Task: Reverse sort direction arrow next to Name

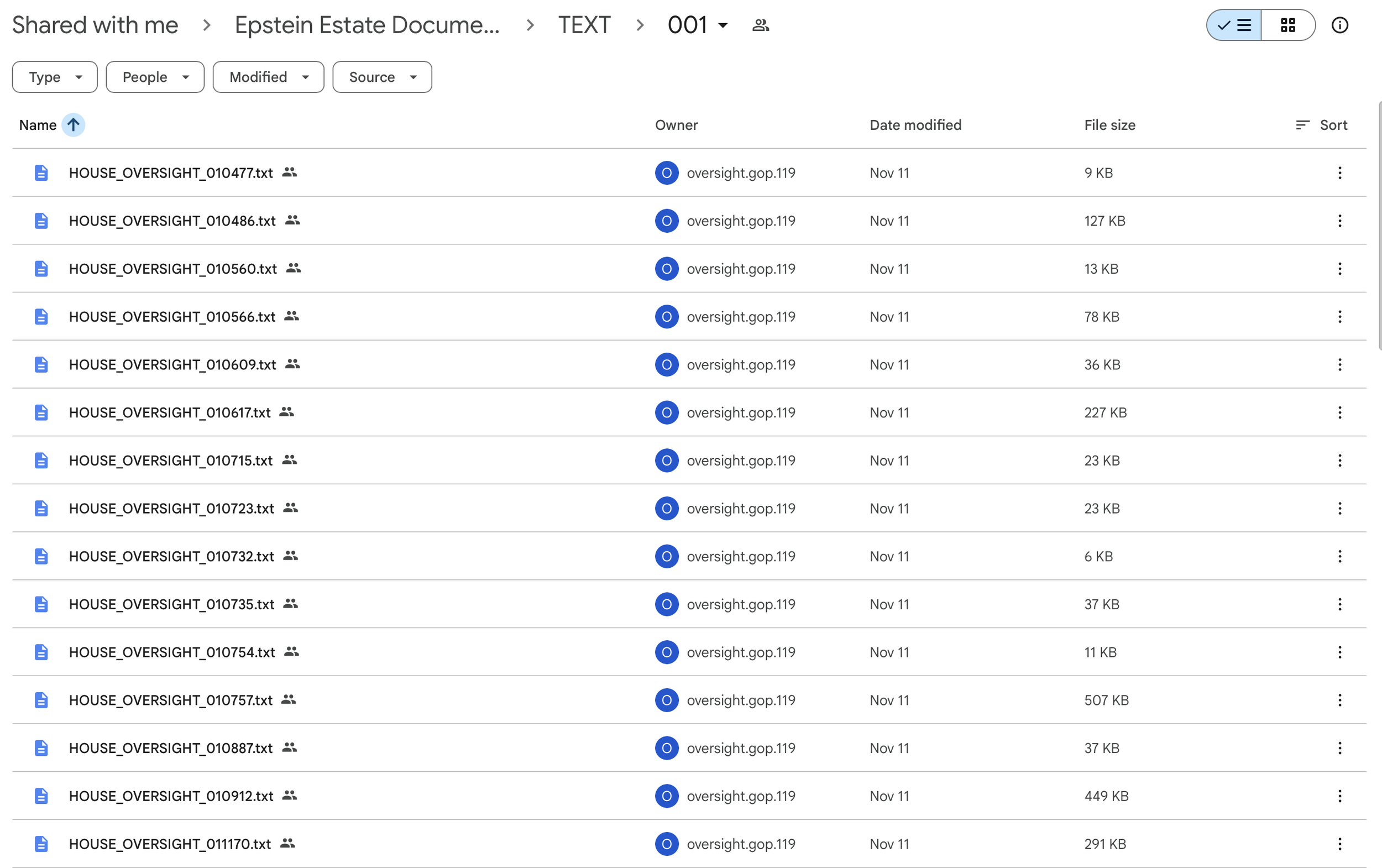Action: click(x=74, y=124)
